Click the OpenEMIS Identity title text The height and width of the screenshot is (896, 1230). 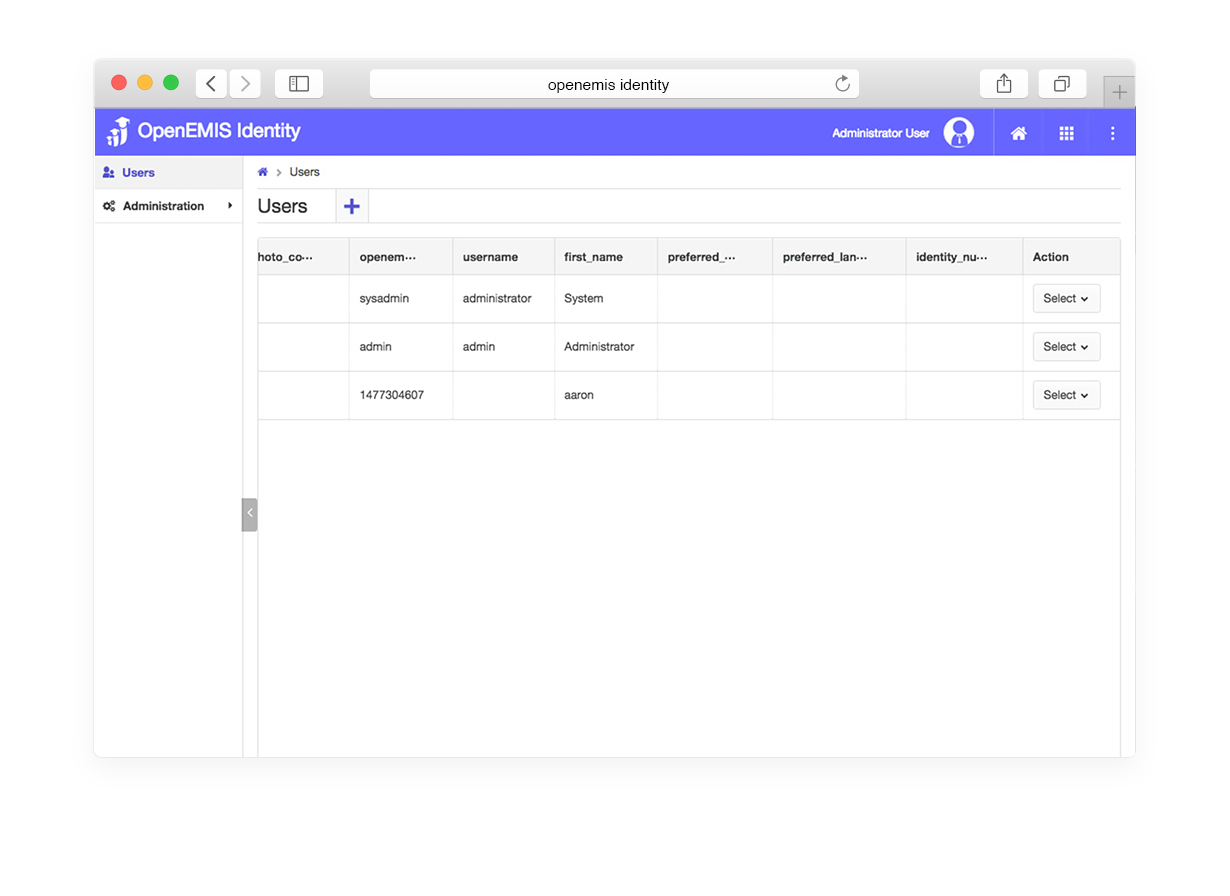(219, 131)
